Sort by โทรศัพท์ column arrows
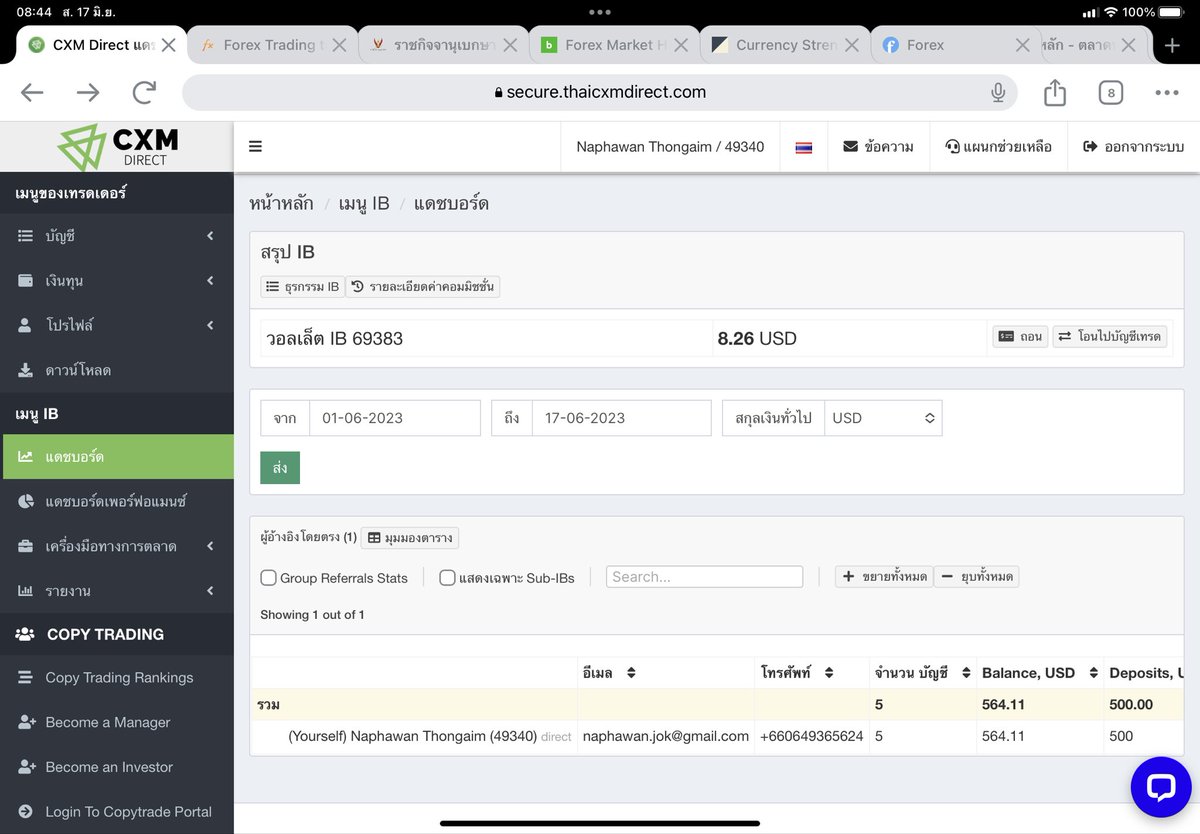 pos(829,673)
